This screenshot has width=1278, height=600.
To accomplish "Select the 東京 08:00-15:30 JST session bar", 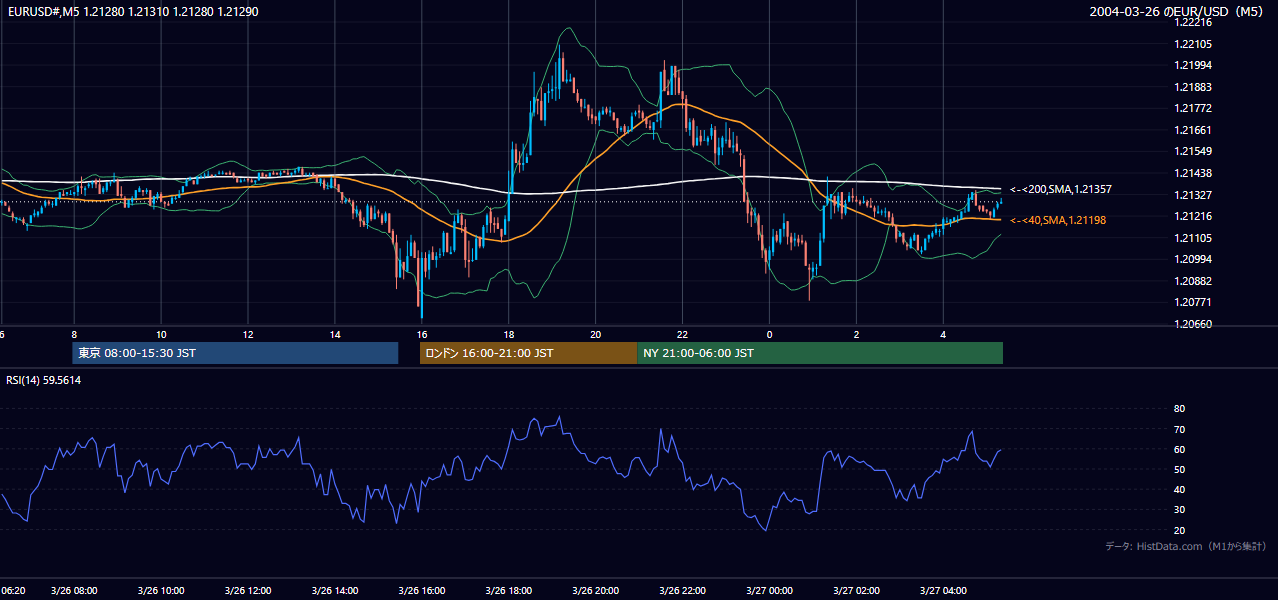I will point(235,353).
